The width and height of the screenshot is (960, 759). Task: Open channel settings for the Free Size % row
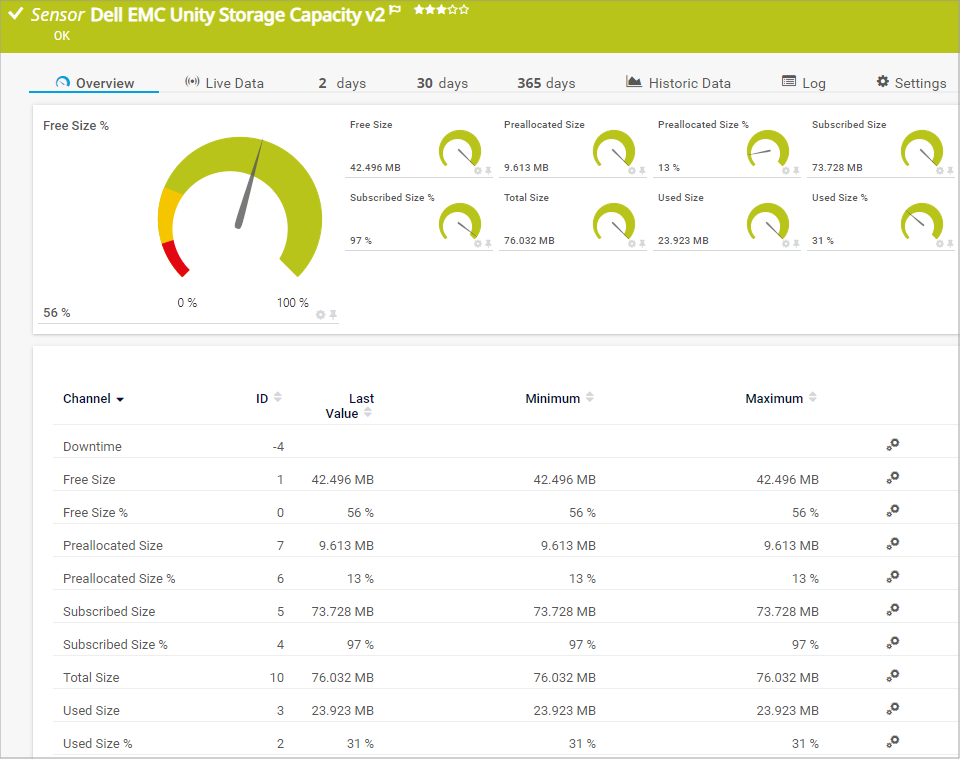(x=892, y=511)
